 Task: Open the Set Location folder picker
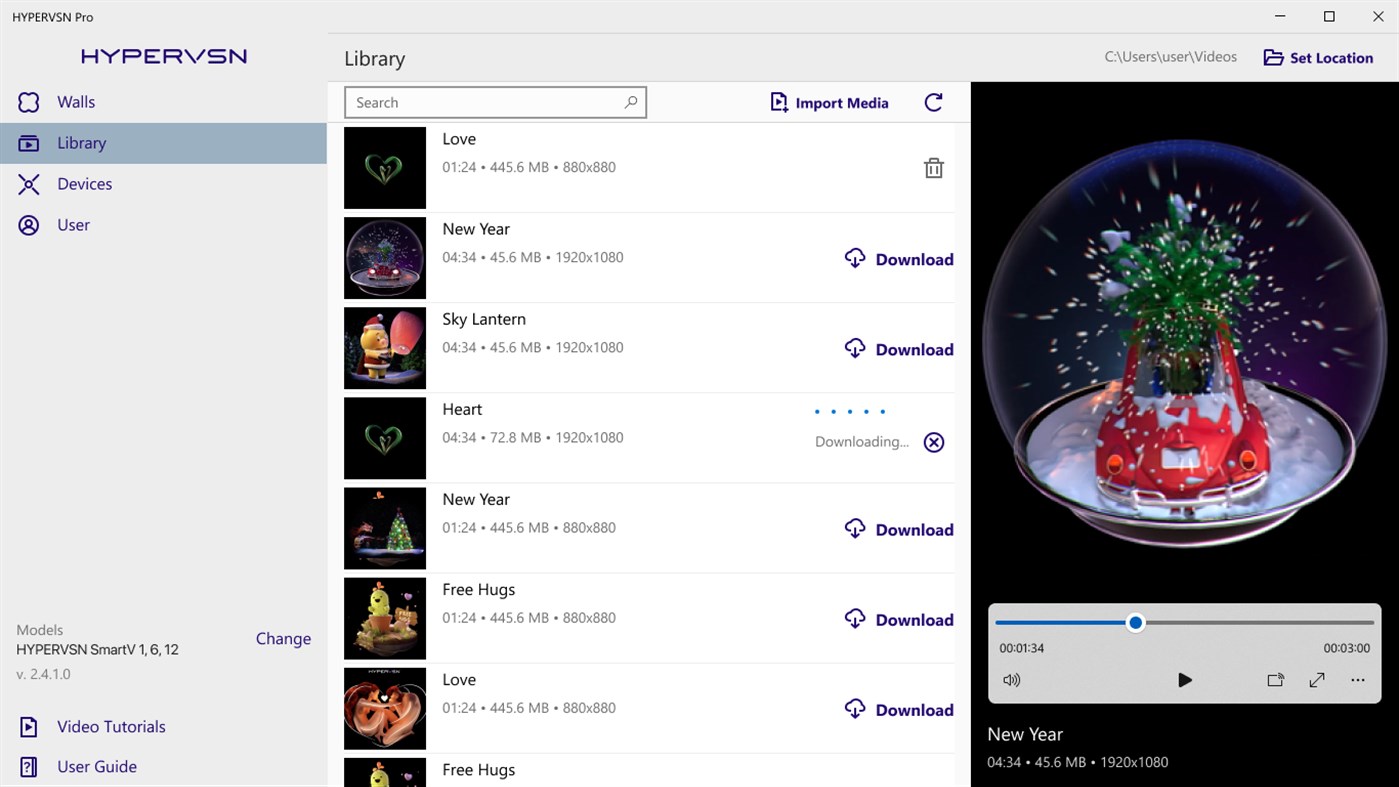coord(1317,57)
